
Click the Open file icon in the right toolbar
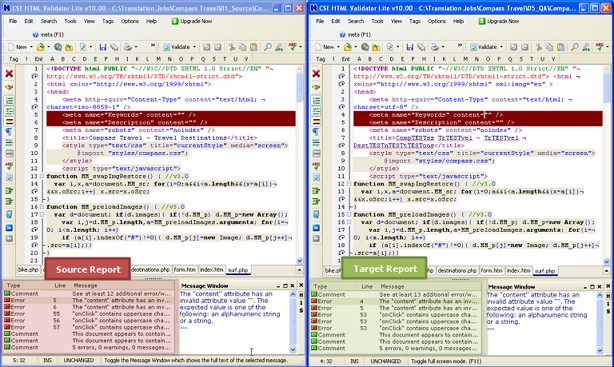(x=347, y=47)
